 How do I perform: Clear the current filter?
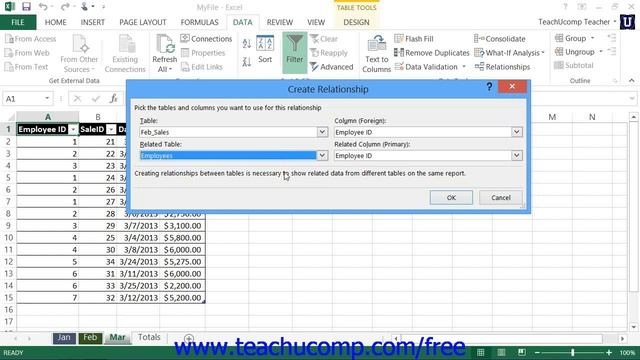coord(324,39)
